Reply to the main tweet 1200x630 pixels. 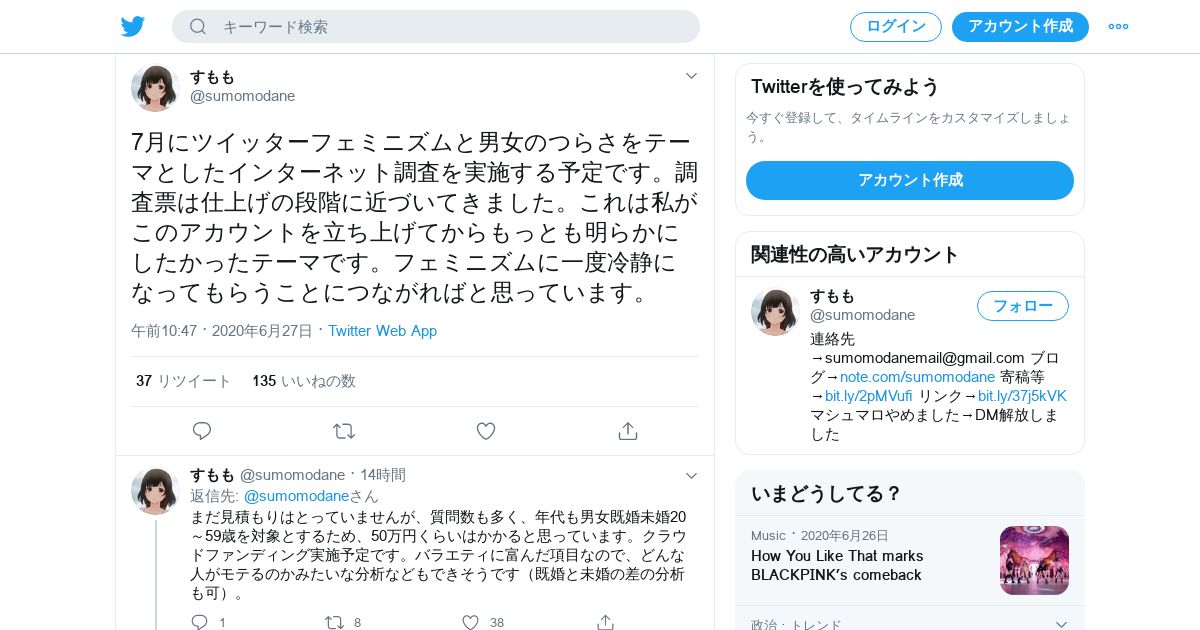(202, 431)
